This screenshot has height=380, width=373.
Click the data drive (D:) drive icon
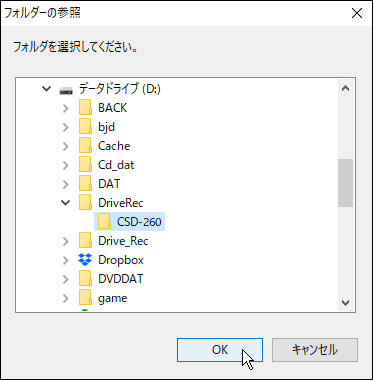[x=66, y=90]
